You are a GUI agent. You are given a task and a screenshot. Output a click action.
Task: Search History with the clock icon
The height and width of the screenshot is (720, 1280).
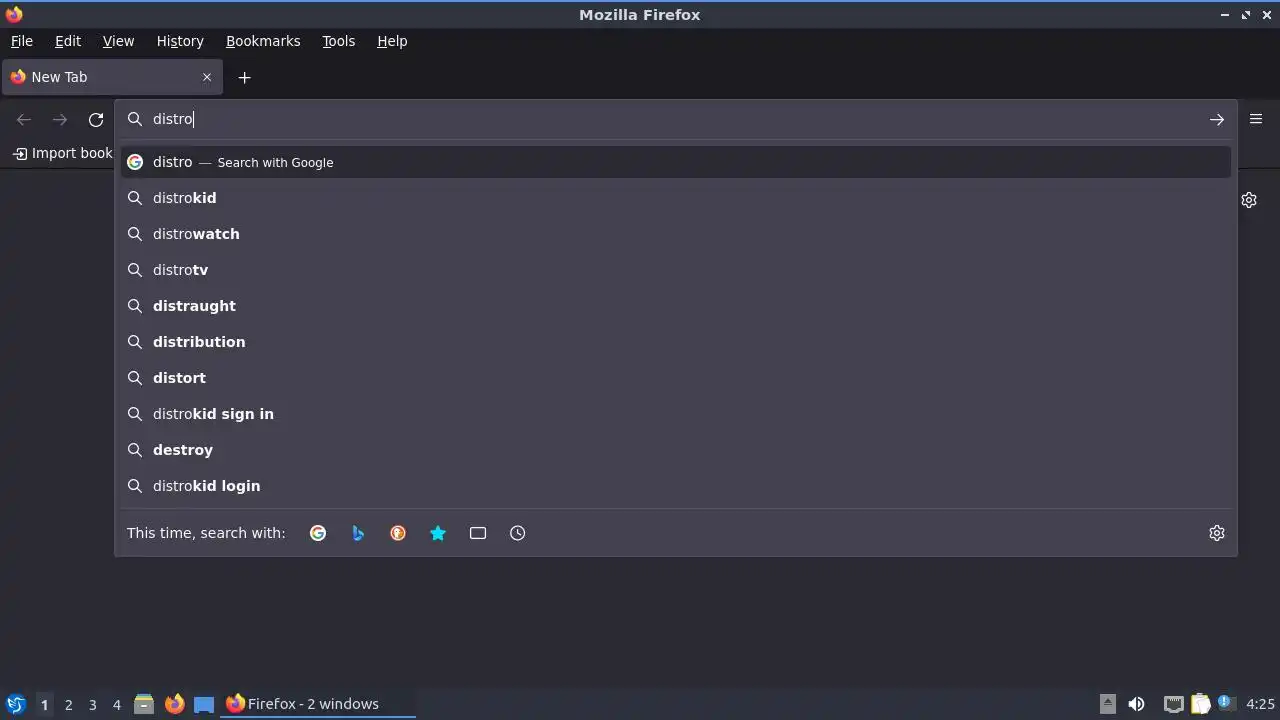[x=518, y=533]
